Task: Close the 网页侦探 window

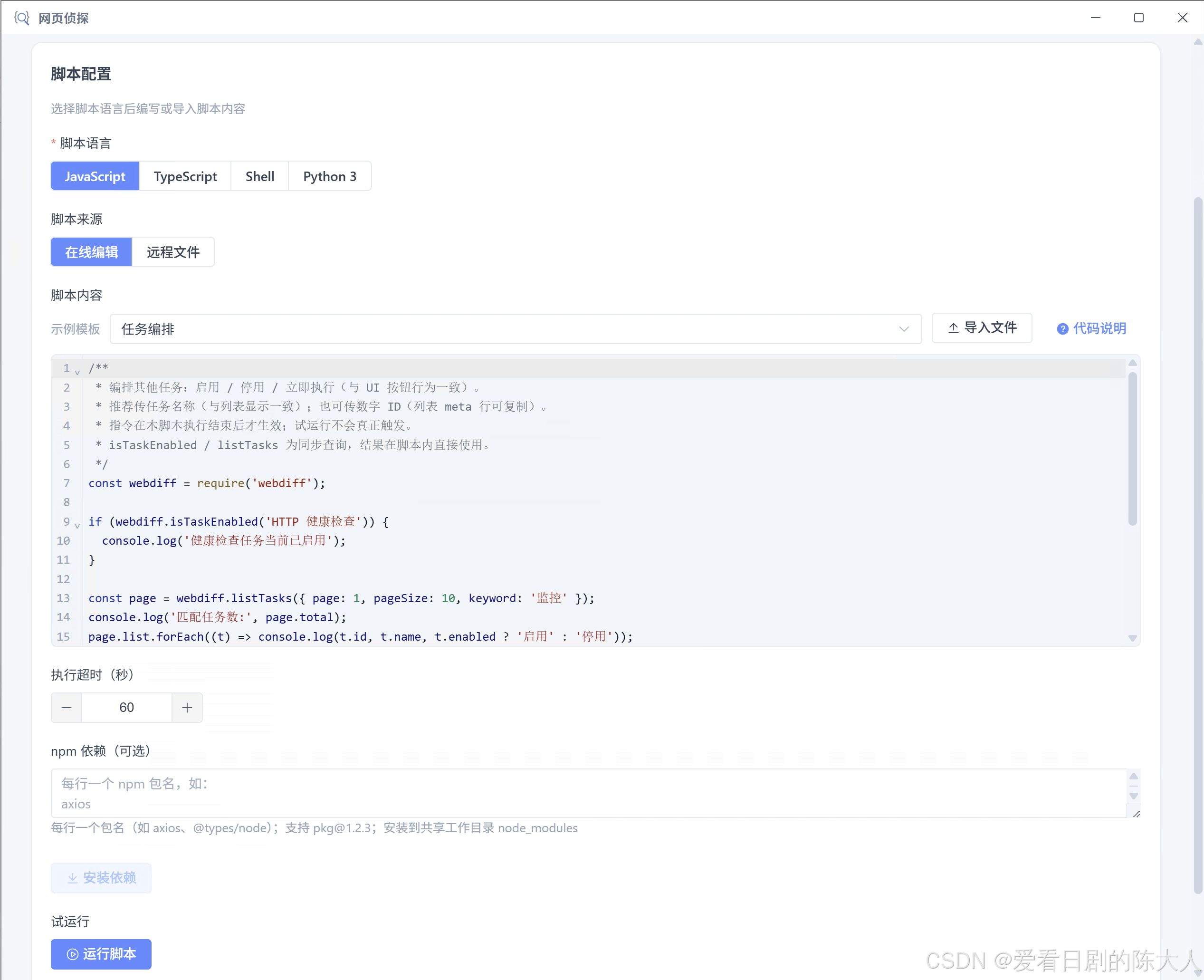Action: coord(1183,18)
